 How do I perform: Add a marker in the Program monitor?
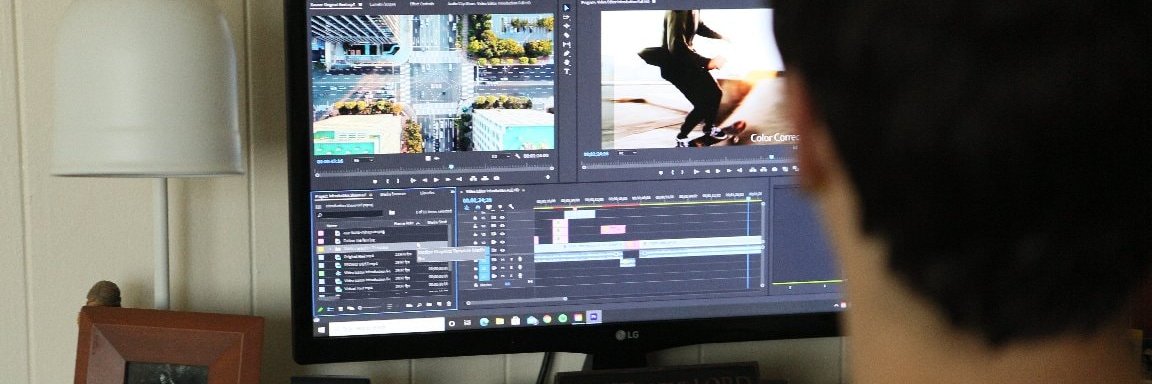click(660, 172)
